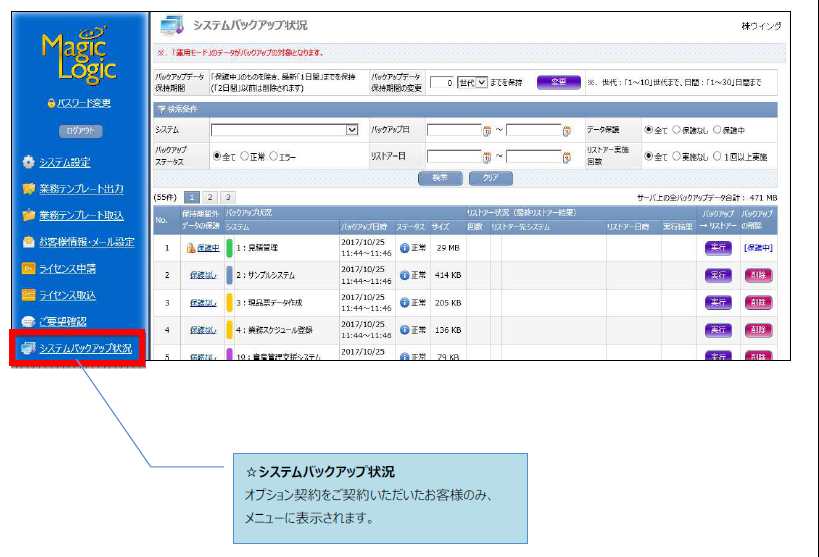The width and height of the screenshot is (819, 557).
Task: Click the ライセンス申請 icon in sidebar
Action: point(28,269)
